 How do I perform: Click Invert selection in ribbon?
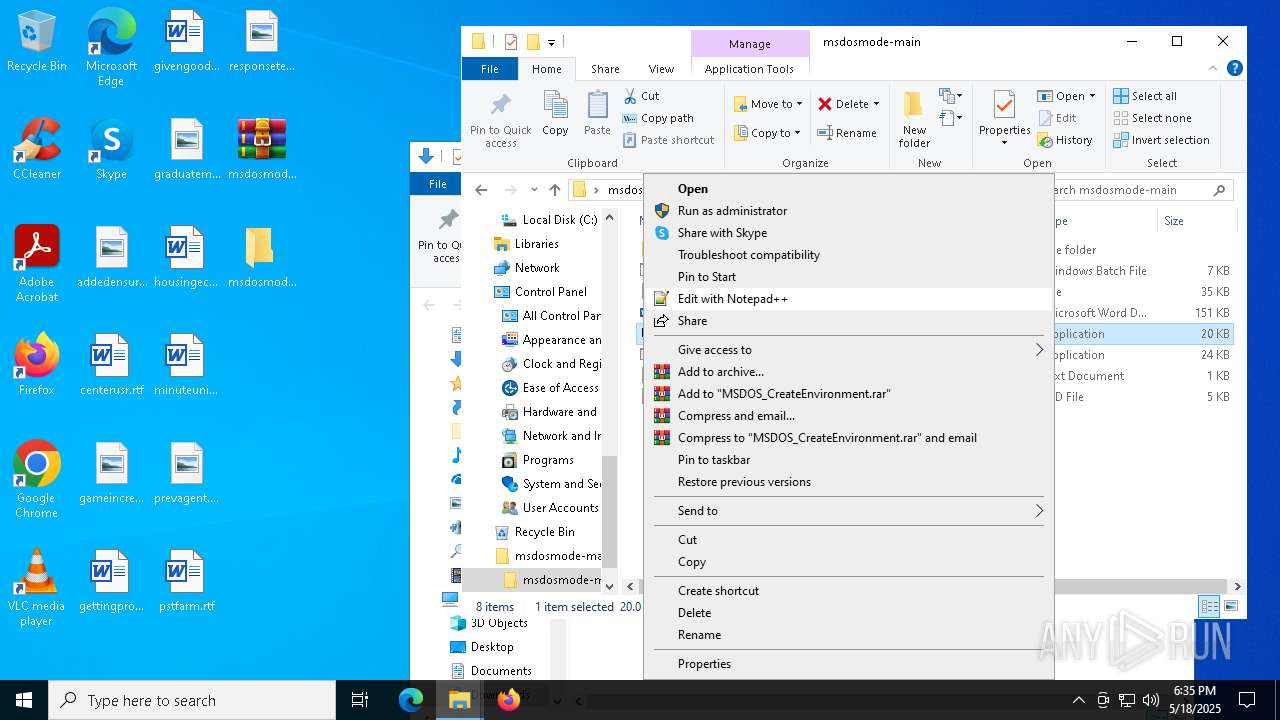point(1162,140)
